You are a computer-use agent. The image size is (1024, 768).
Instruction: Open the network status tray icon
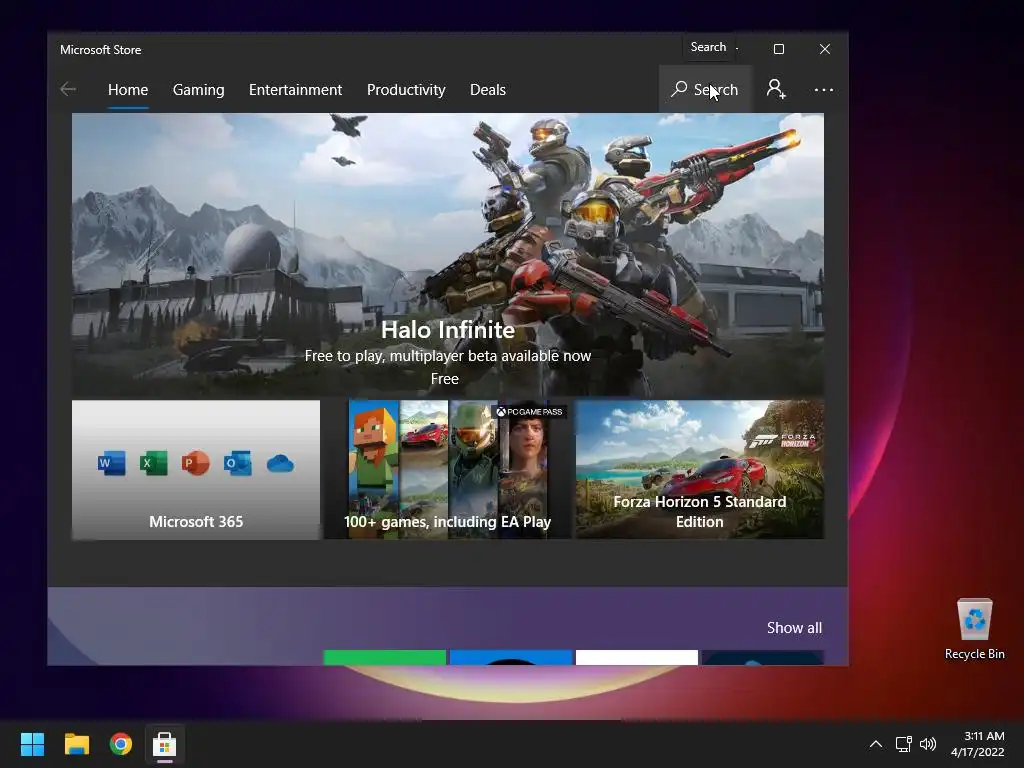point(903,744)
